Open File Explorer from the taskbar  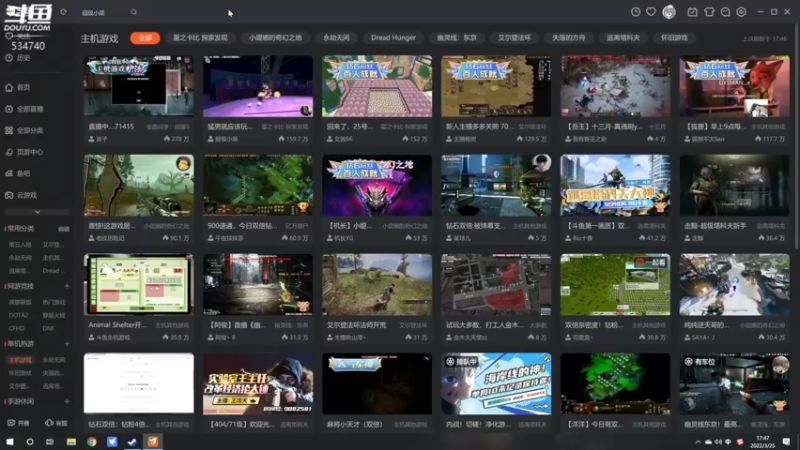point(71,441)
